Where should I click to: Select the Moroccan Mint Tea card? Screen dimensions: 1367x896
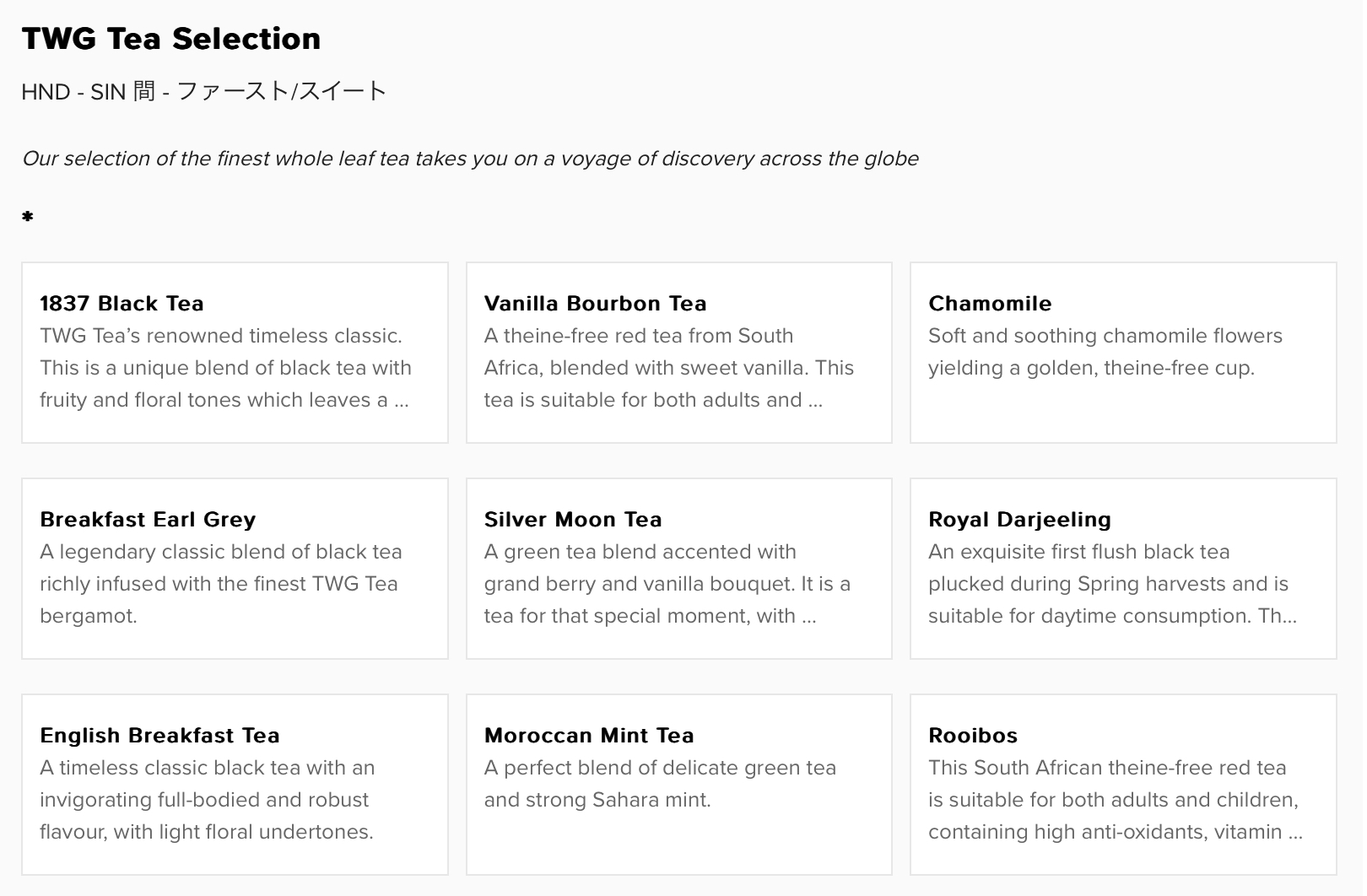click(679, 785)
